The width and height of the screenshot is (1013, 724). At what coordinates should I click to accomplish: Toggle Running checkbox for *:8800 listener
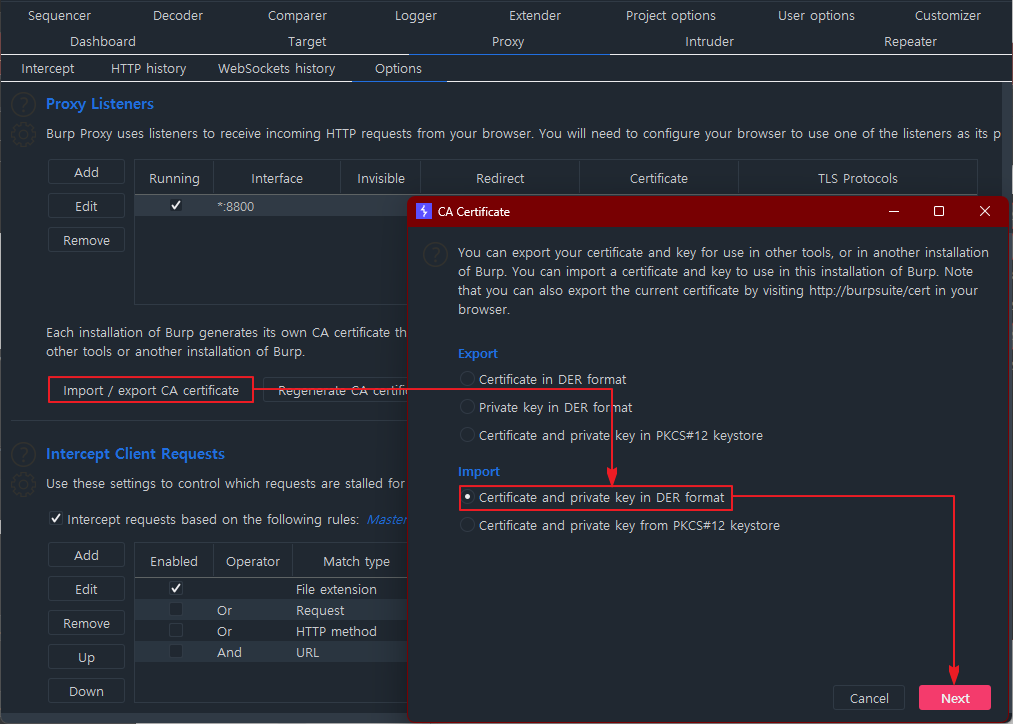click(176, 205)
